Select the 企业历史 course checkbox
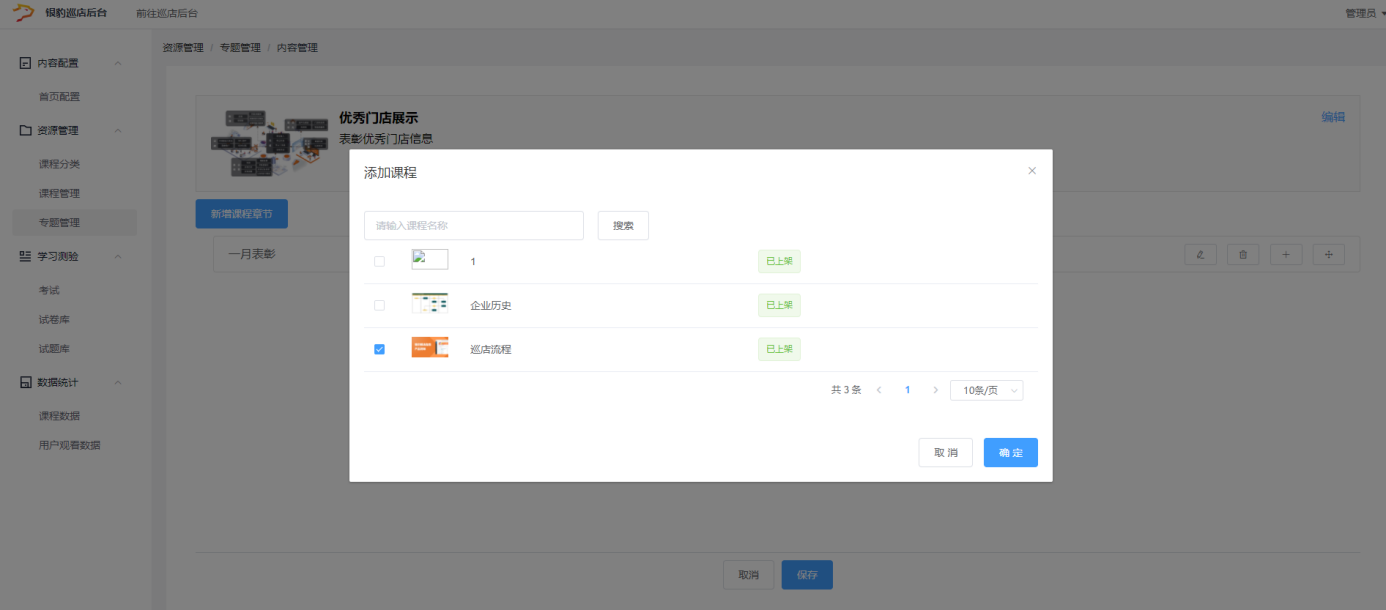The width and height of the screenshot is (1386, 610). (x=379, y=305)
